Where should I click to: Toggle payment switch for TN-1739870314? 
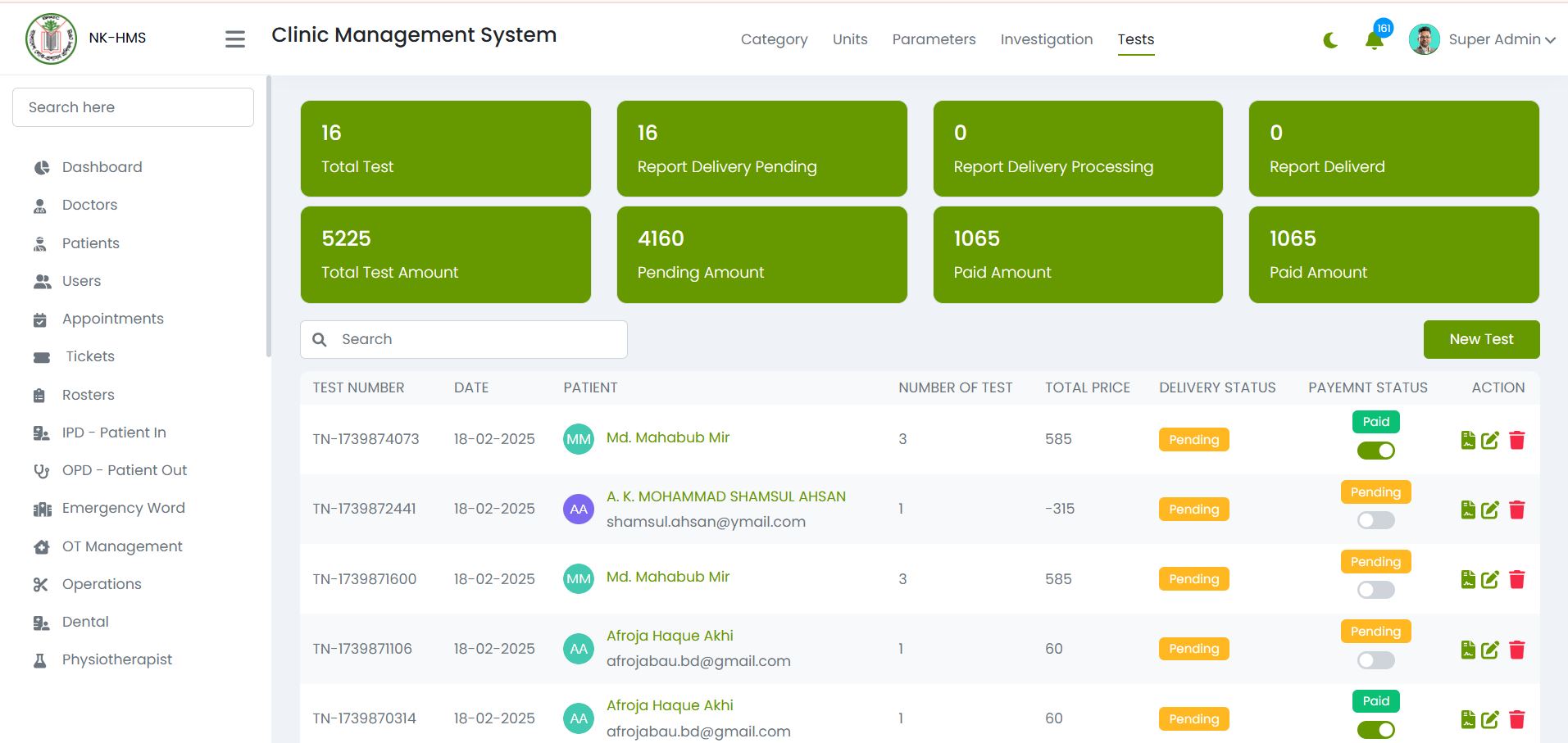[1375, 730]
